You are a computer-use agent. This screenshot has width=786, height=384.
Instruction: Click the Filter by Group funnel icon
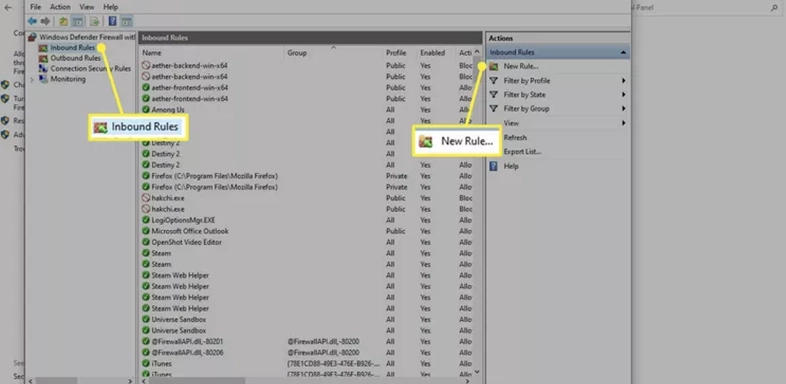click(x=494, y=109)
